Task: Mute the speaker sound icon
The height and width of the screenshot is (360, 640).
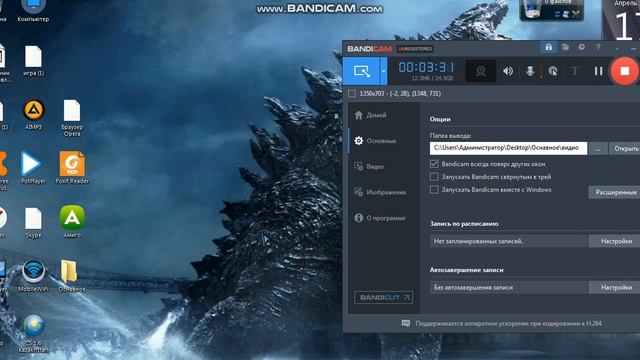Action: (x=508, y=71)
